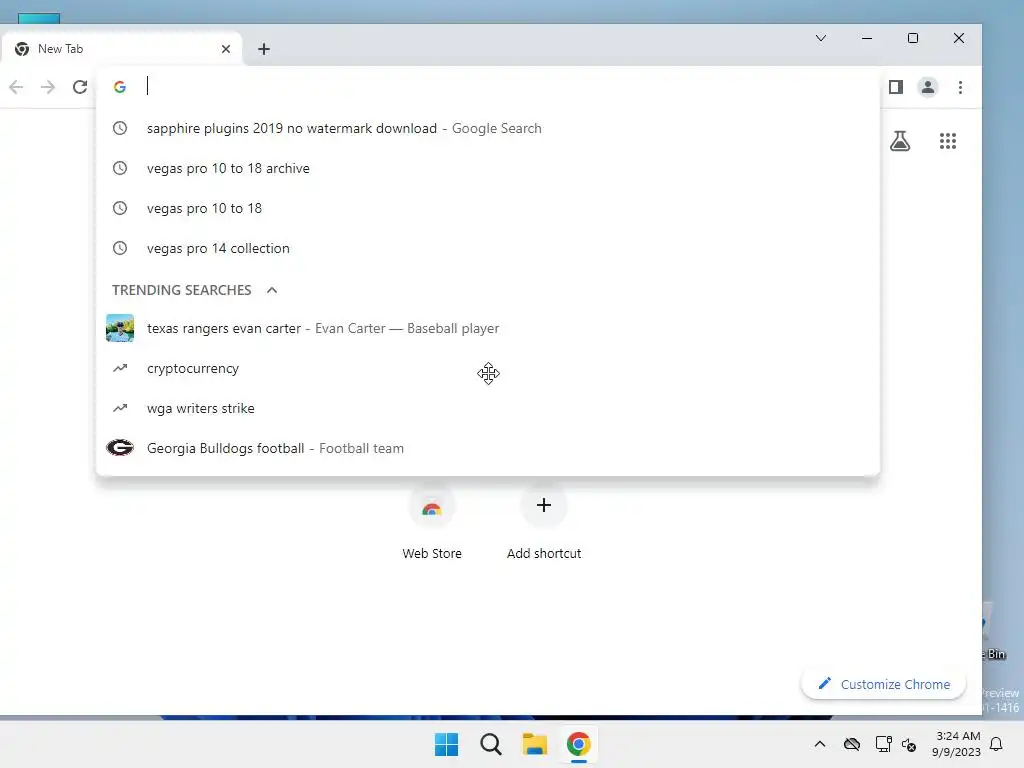Screen dimensions: 1024x768
Task: Show hidden system tray icons
Action: click(820, 744)
